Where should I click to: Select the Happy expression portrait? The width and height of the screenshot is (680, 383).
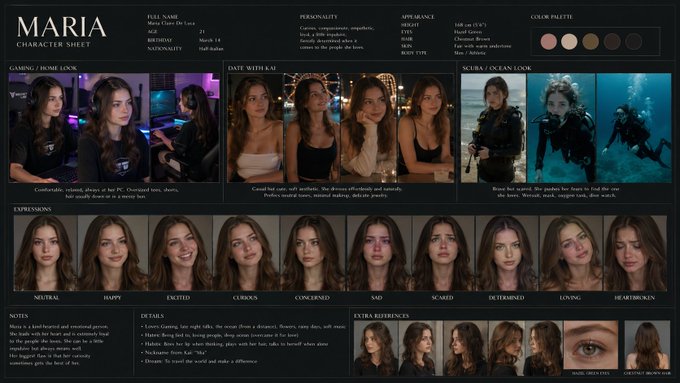(x=113, y=253)
